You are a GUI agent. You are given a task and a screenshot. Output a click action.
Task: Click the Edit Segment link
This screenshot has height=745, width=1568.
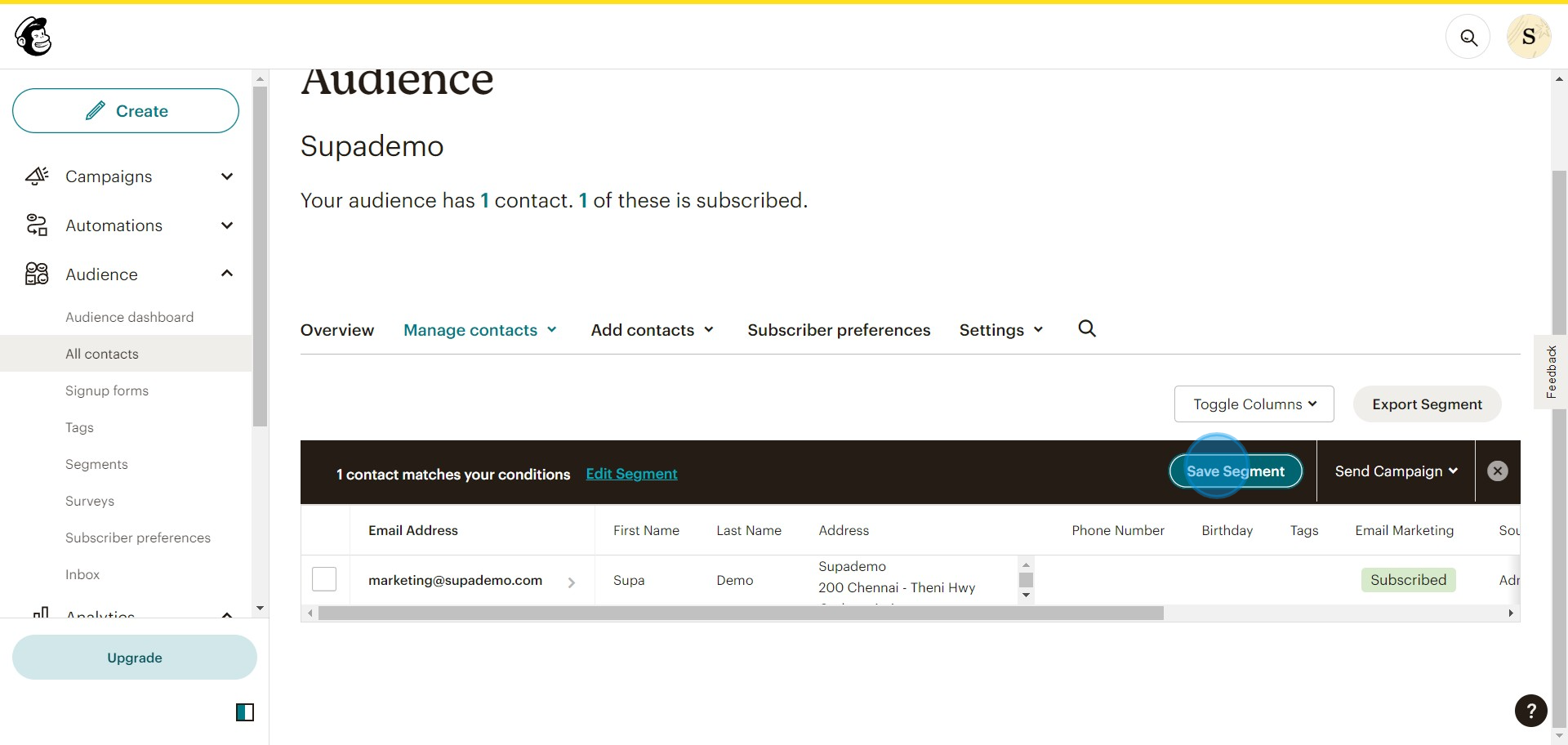[x=631, y=474]
